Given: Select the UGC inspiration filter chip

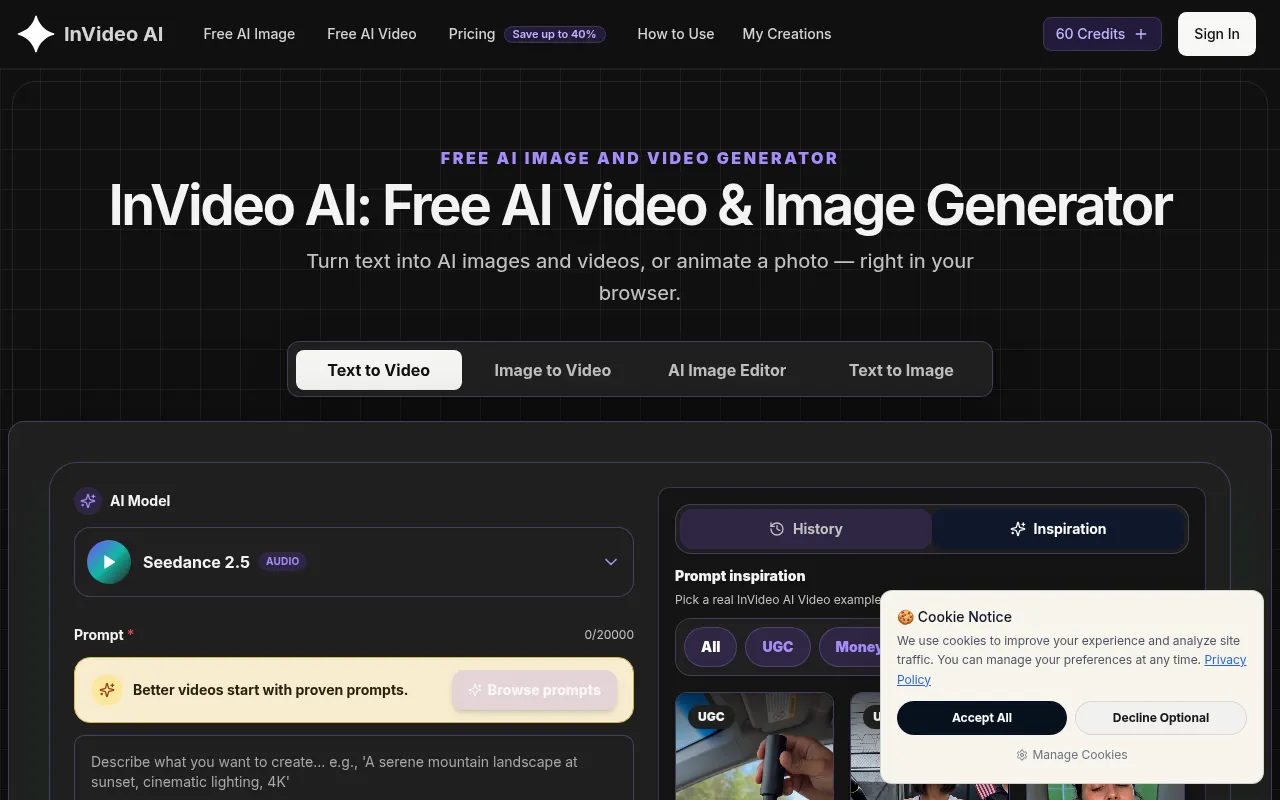Looking at the screenshot, I should 778,647.
